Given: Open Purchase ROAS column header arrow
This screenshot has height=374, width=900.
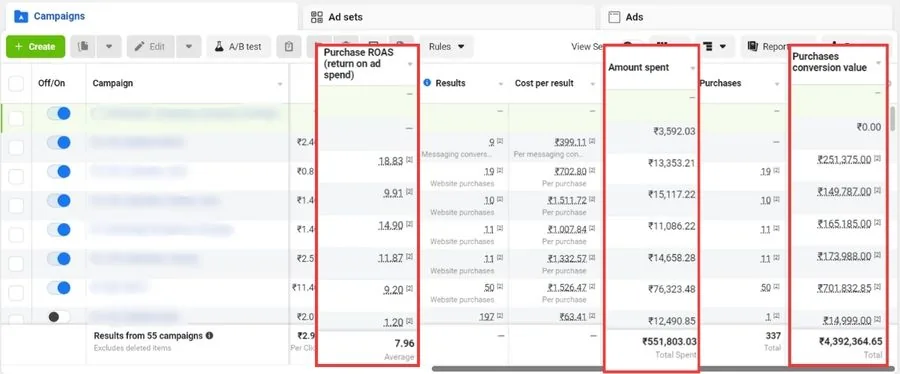Looking at the screenshot, I should coord(410,64).
